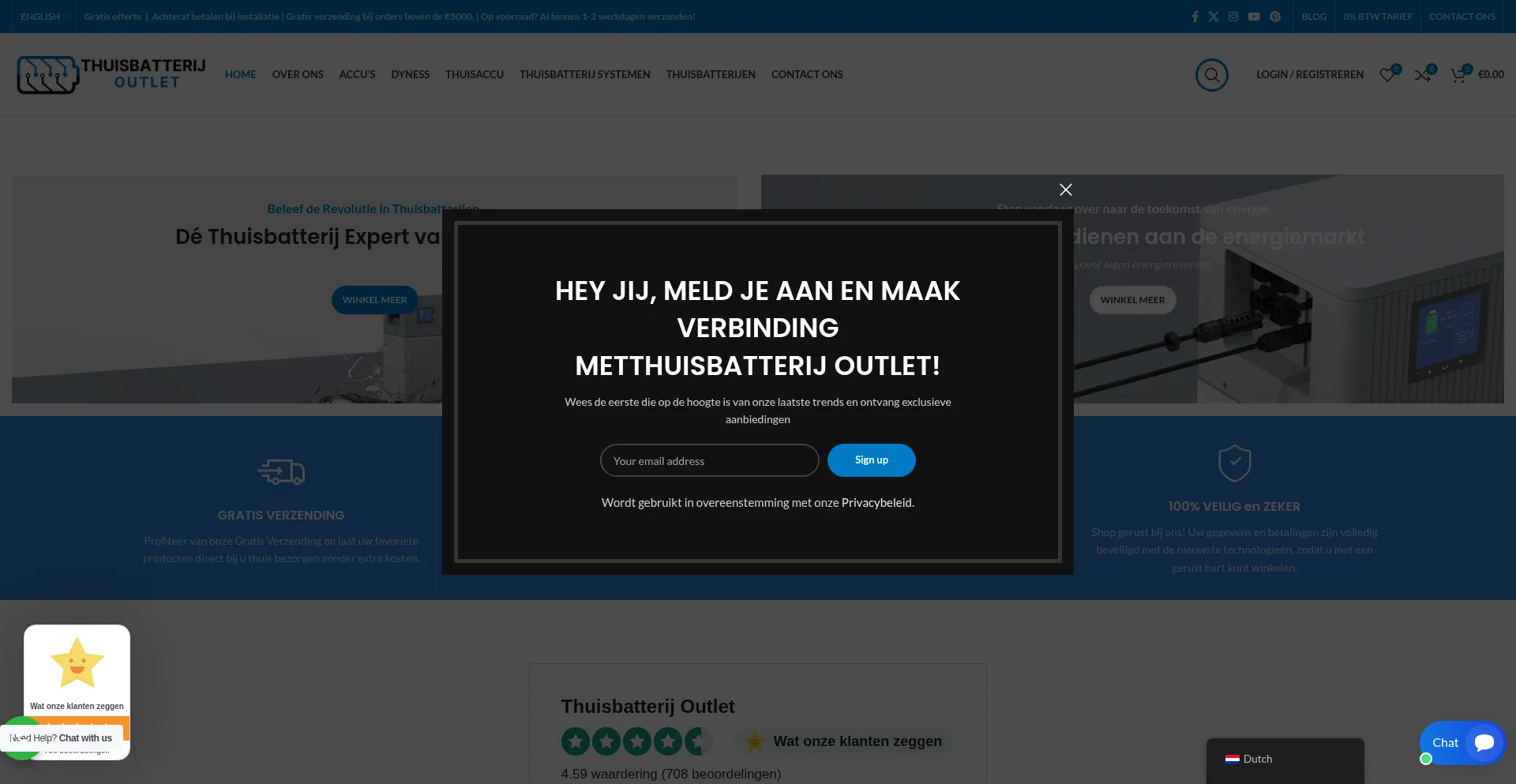Expand the ENGLISH language dropdown
The width and height of the screenshot is (1516, 784).
click(43, 17)
